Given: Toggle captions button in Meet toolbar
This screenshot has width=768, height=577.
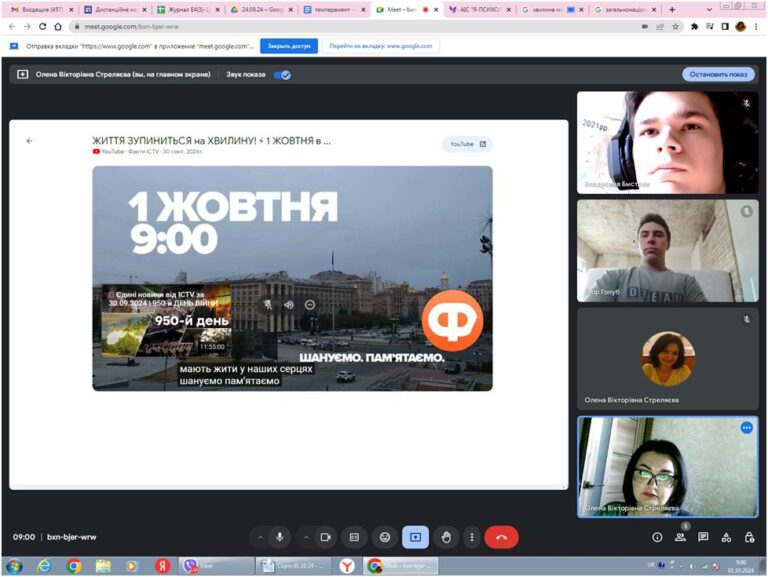Looking at the screenshot, I should point(355,537).
